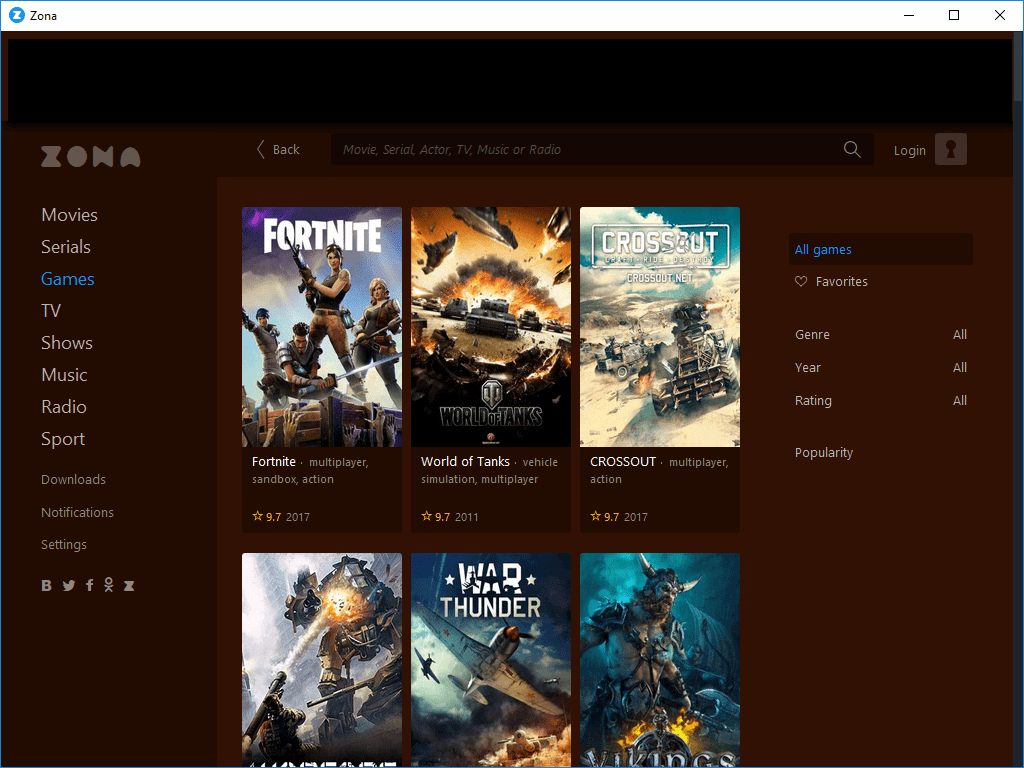
Task: Click the magnifying glass search icon
Action: click(852, 149)
